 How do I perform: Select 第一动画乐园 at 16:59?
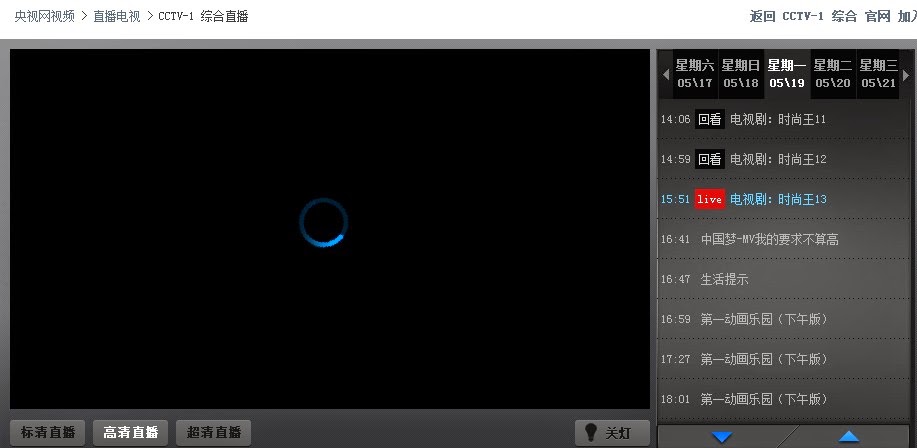[x=784, y=319]
